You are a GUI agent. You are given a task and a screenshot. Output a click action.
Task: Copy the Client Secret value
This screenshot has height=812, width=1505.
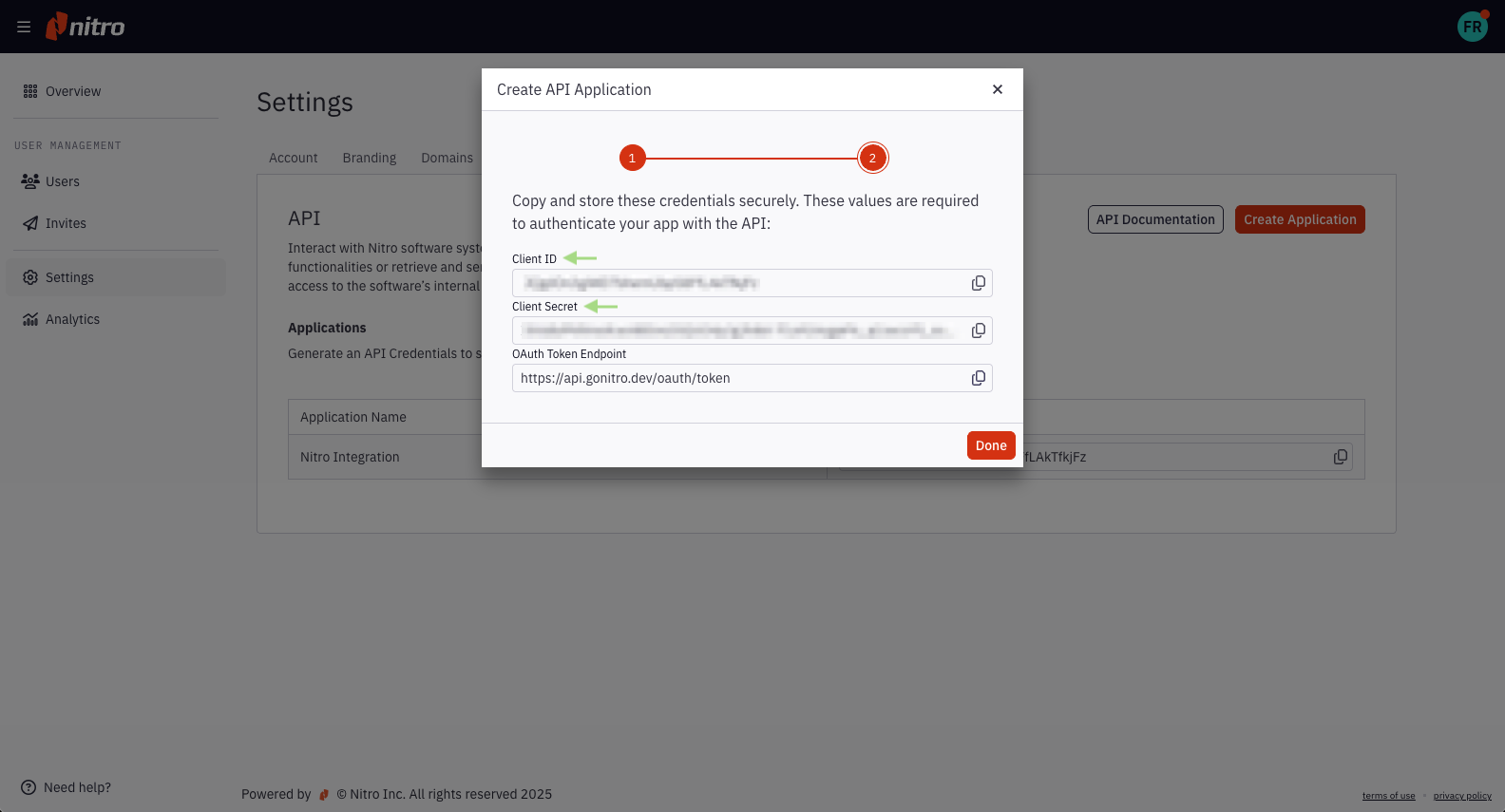(x=979, y=330)
